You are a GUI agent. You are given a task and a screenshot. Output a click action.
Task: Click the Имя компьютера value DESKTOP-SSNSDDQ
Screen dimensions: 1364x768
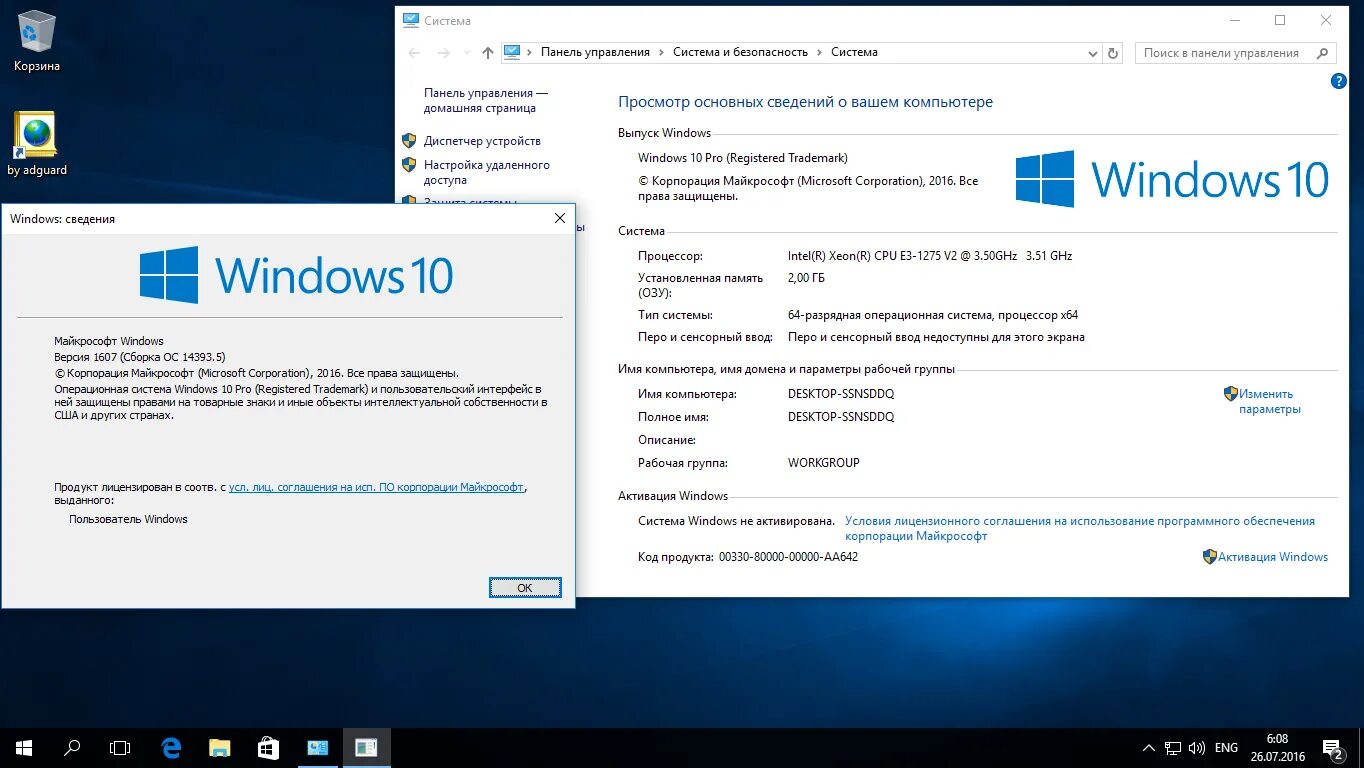pos(841,394)
